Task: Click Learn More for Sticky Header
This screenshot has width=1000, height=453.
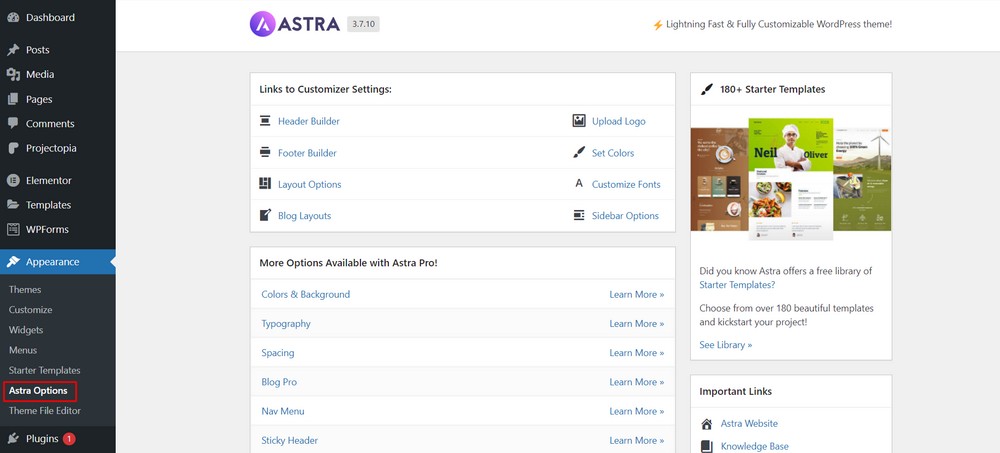Action: (x=636, y=440)
